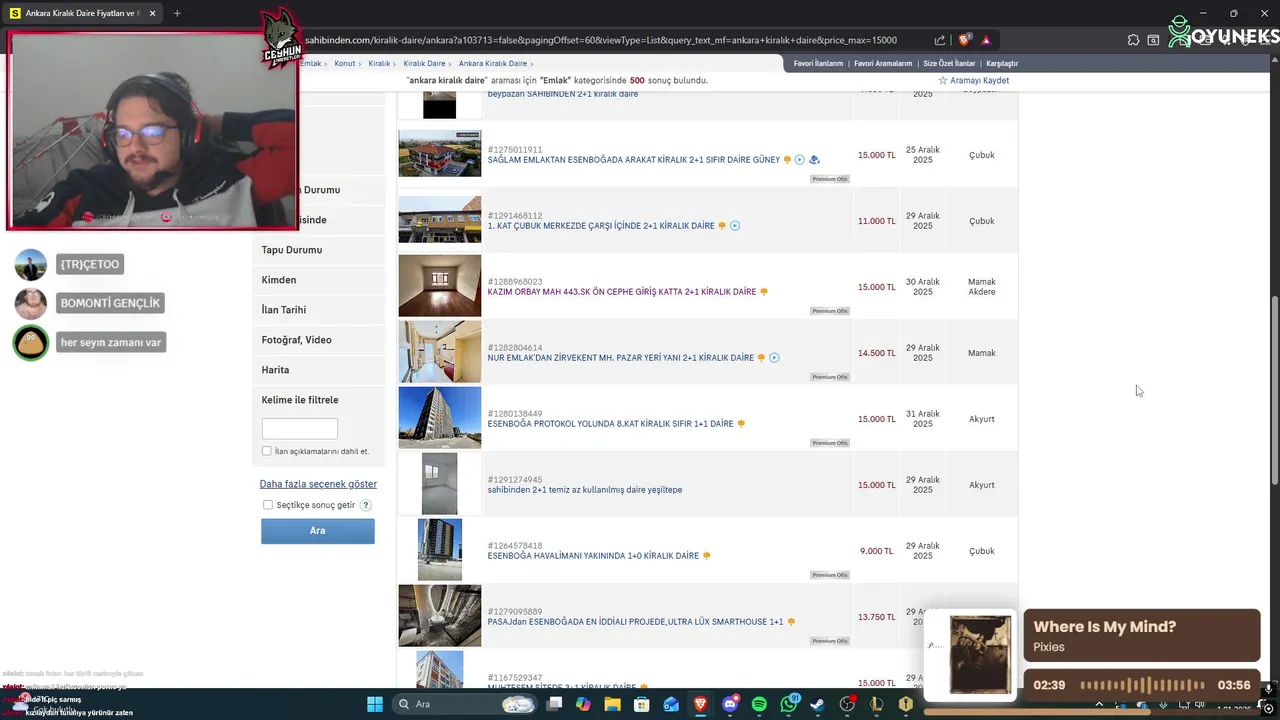The width and height of the screenshot is (1280, 720).
Task: Open thumbnail of 11.000 TL Çubuk listing
Action: coord(439,219)
